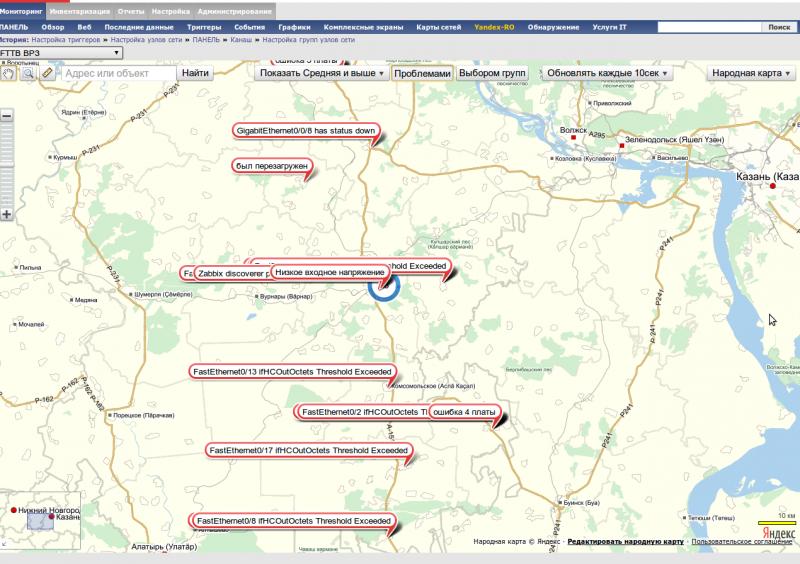Zoom in with the plus button
Screen dimensions: 800x564
pos(7,214)
